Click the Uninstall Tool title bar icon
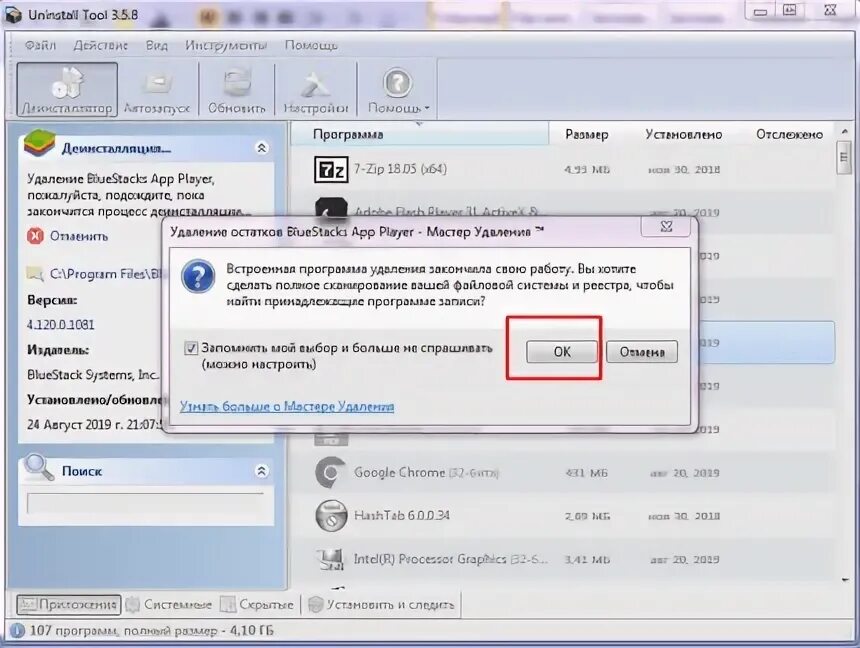The height and width of the screenshot is (648, 860). point(12,14)
